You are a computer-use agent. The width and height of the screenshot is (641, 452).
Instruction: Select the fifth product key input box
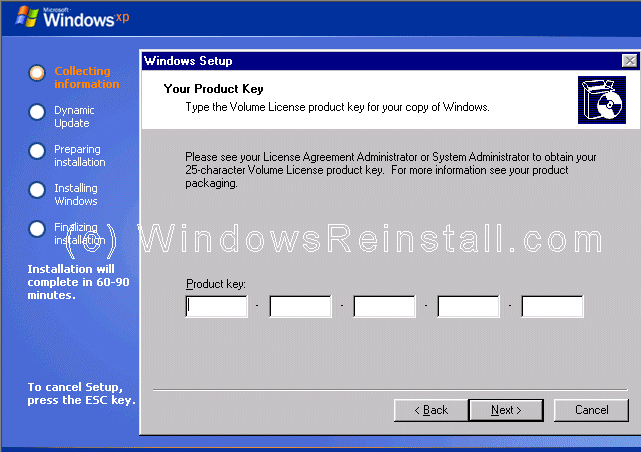(552, 307)
